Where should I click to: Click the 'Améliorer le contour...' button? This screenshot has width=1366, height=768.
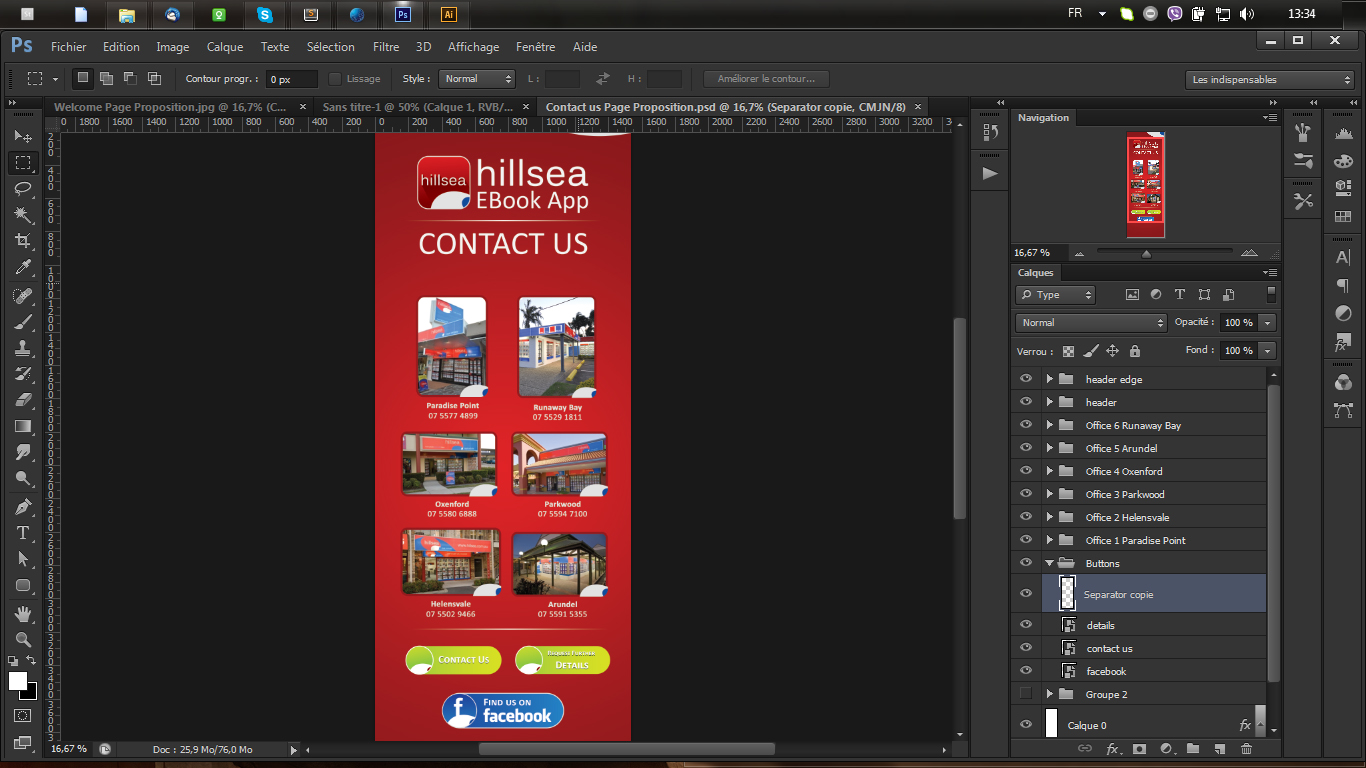tap(766, 79)
